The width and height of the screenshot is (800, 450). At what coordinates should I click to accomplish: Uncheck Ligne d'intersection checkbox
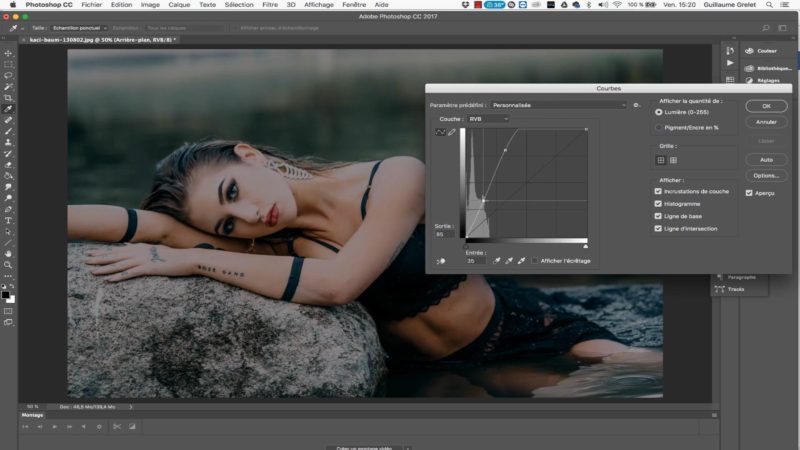pyautogui.click(x=658, y=229)
